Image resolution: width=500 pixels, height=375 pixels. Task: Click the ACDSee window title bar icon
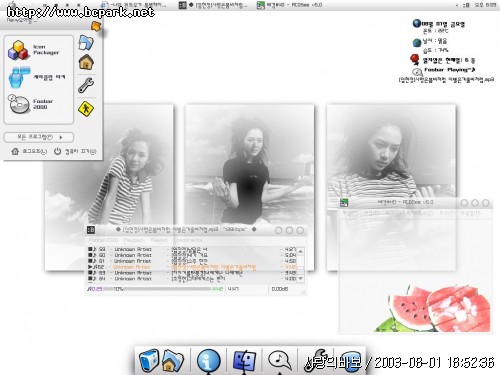[344, 202]
